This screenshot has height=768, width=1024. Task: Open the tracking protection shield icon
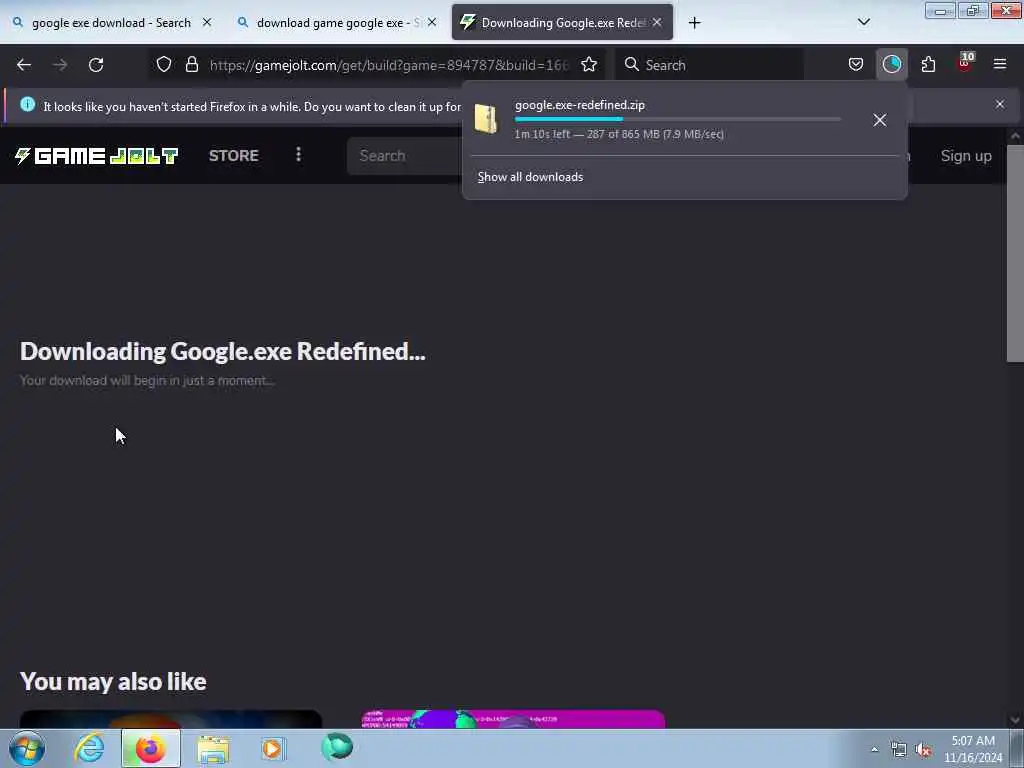[164, 64]
